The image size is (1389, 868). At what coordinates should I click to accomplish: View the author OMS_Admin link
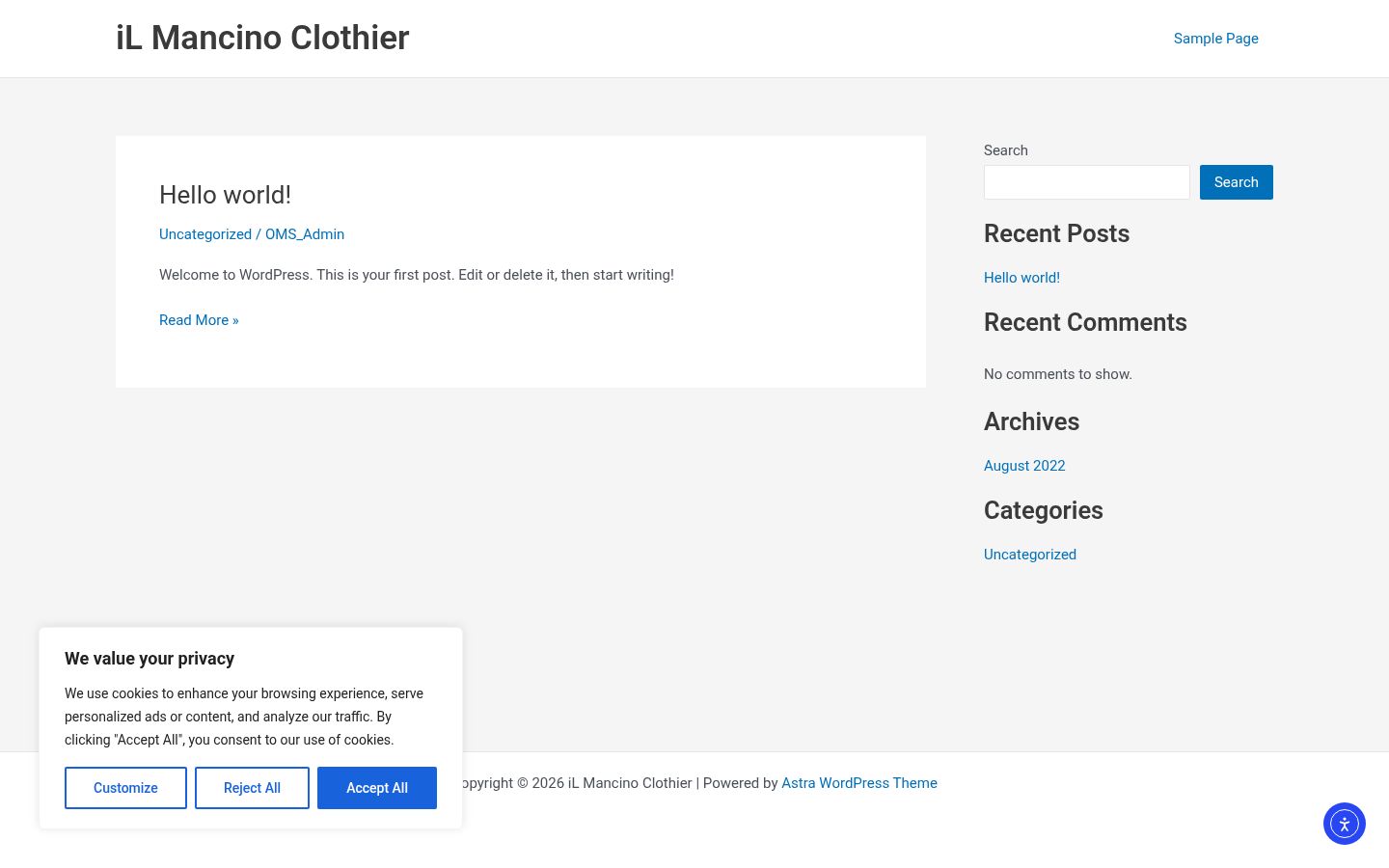coord(305,234)
